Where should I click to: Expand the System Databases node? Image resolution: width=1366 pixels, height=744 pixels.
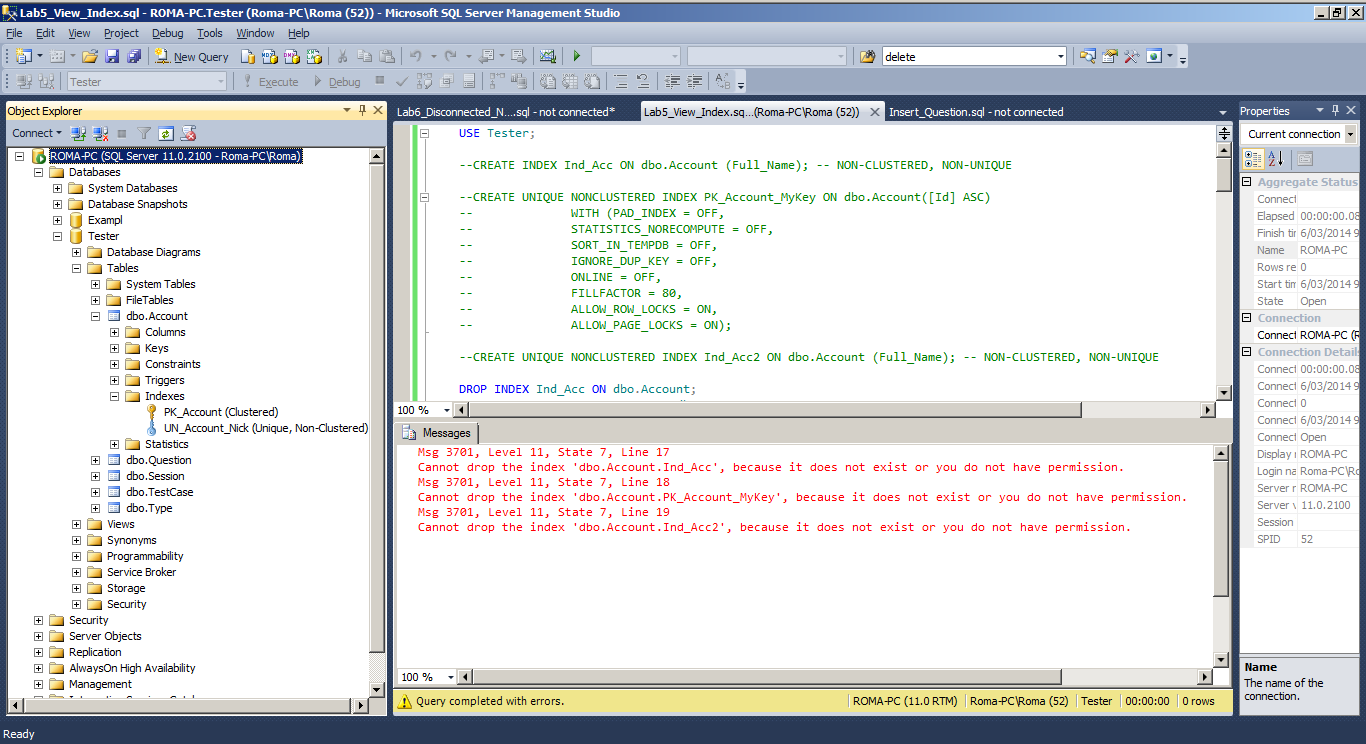click(58, 188)
